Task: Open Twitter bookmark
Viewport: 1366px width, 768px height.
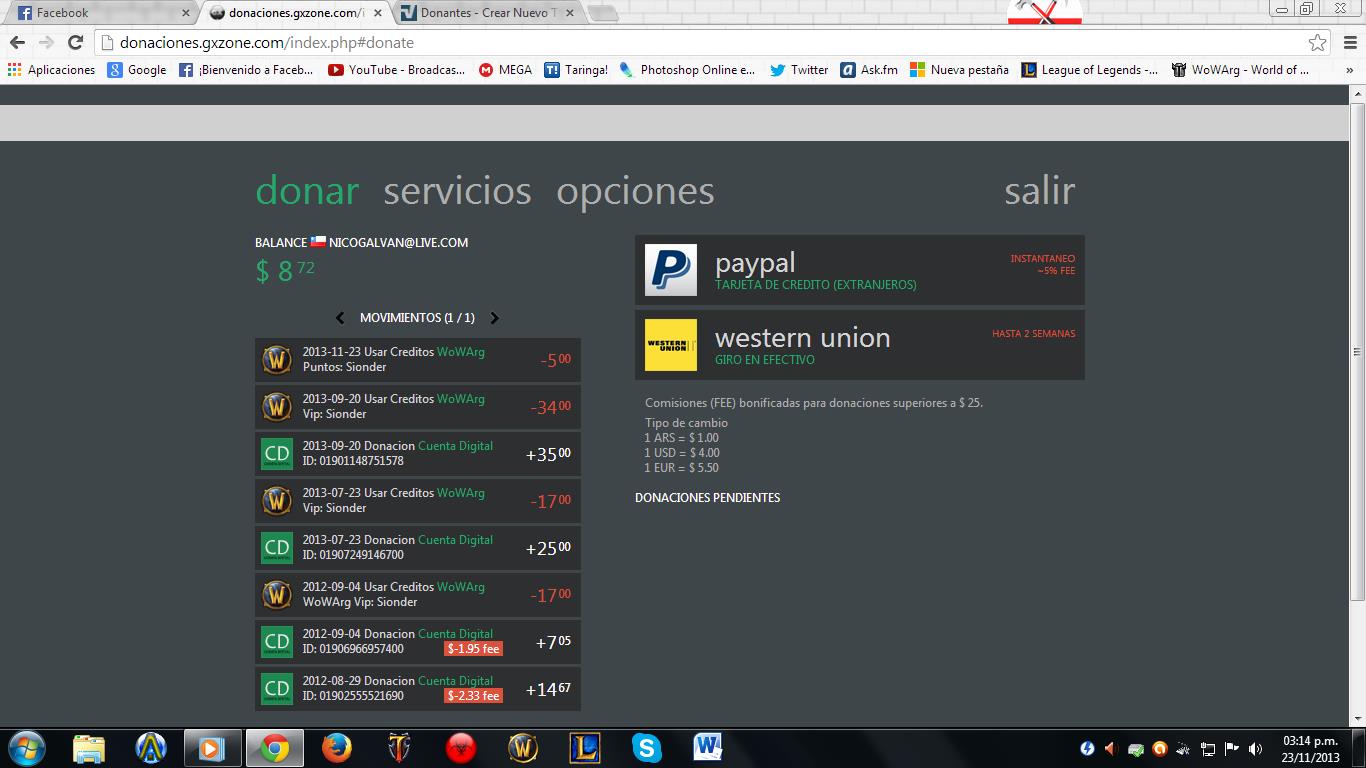Action: [x=799, y=70]
